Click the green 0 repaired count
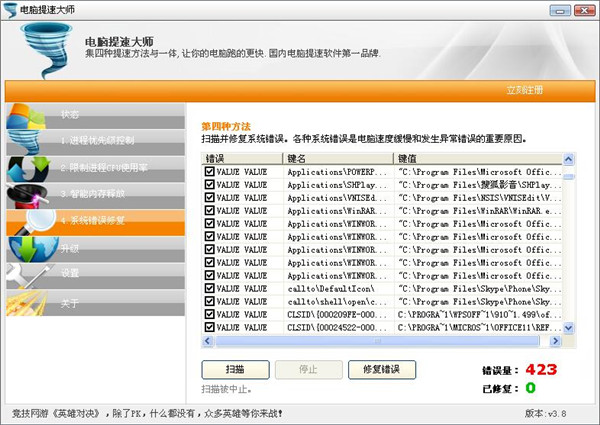The height and width of the screenshot is (425, 600). pyautogui.click(x=531, y=388)
